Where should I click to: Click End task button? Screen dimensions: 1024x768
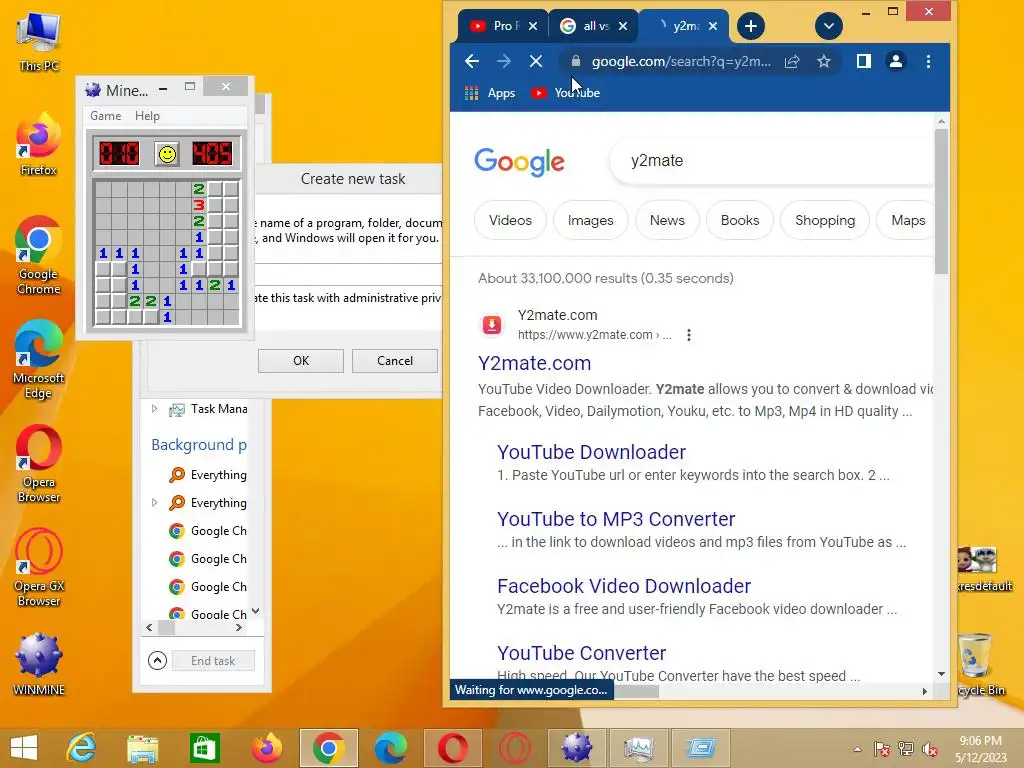[x=213, y=660]
